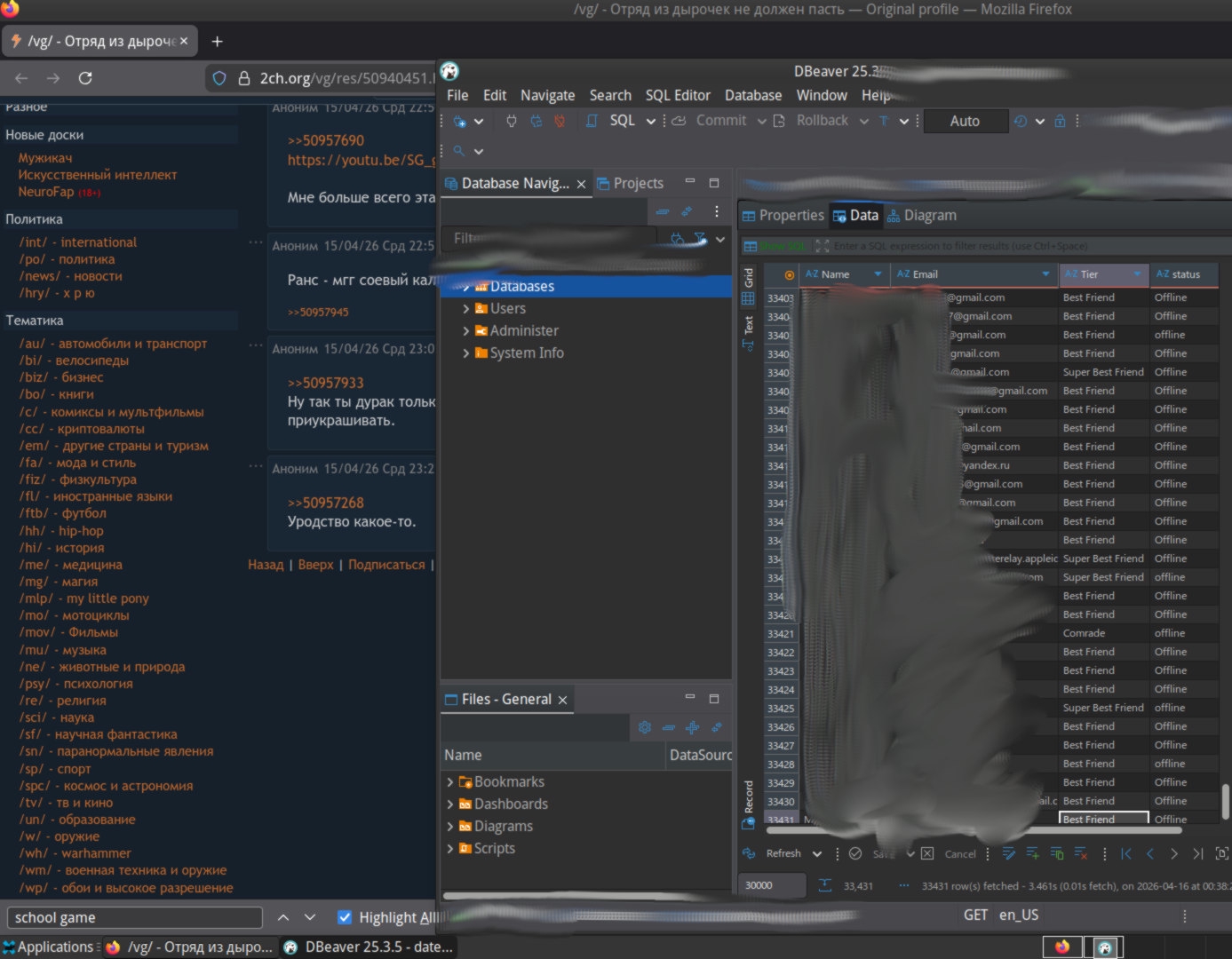Open the SQL Editor button in toolbar
Viewport: 1232px width, 959px height.
[611, 121]
